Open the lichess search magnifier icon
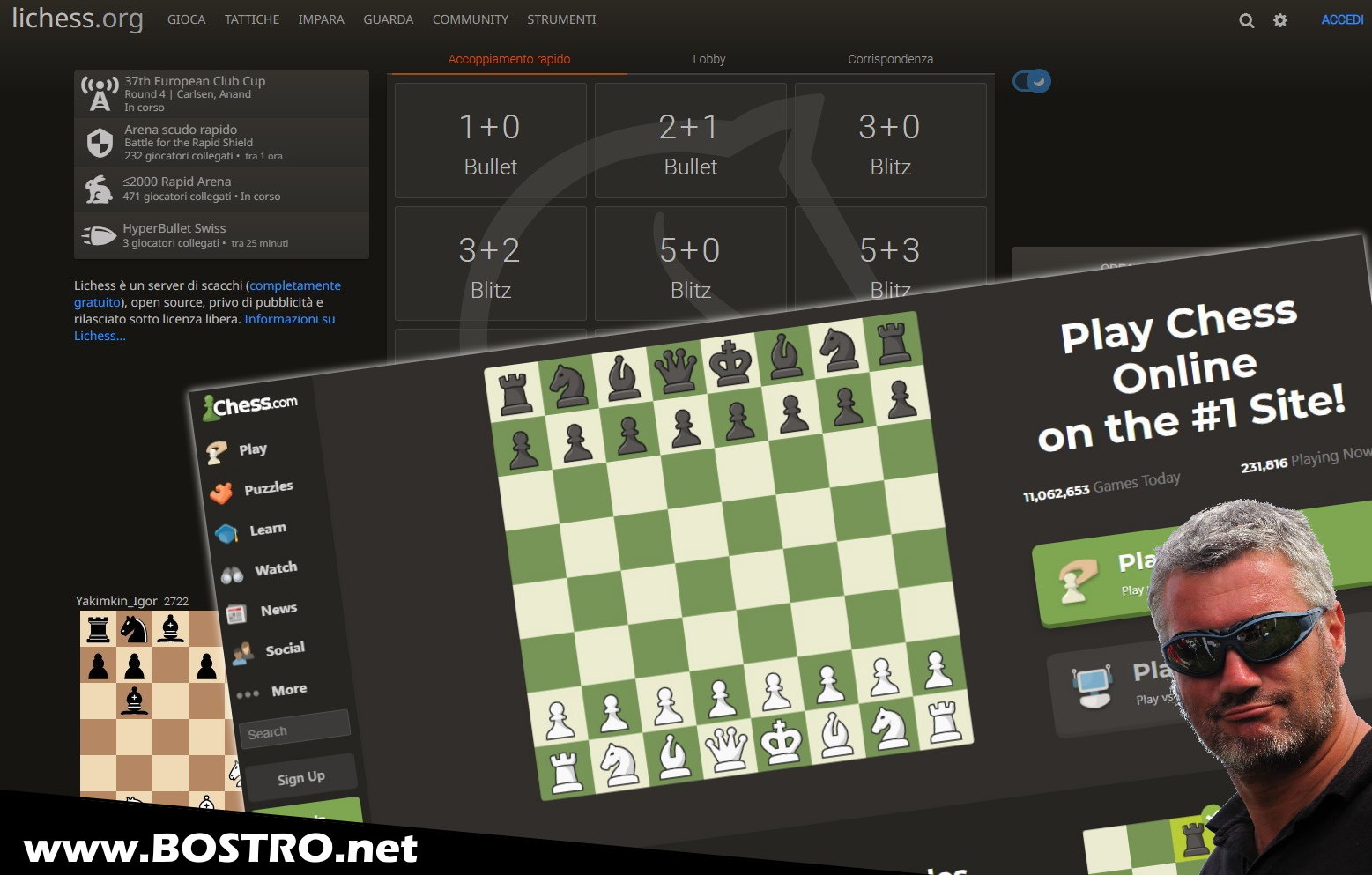Image resolution: width=1372 pixels, height=875 pixels. point(1246,20)
